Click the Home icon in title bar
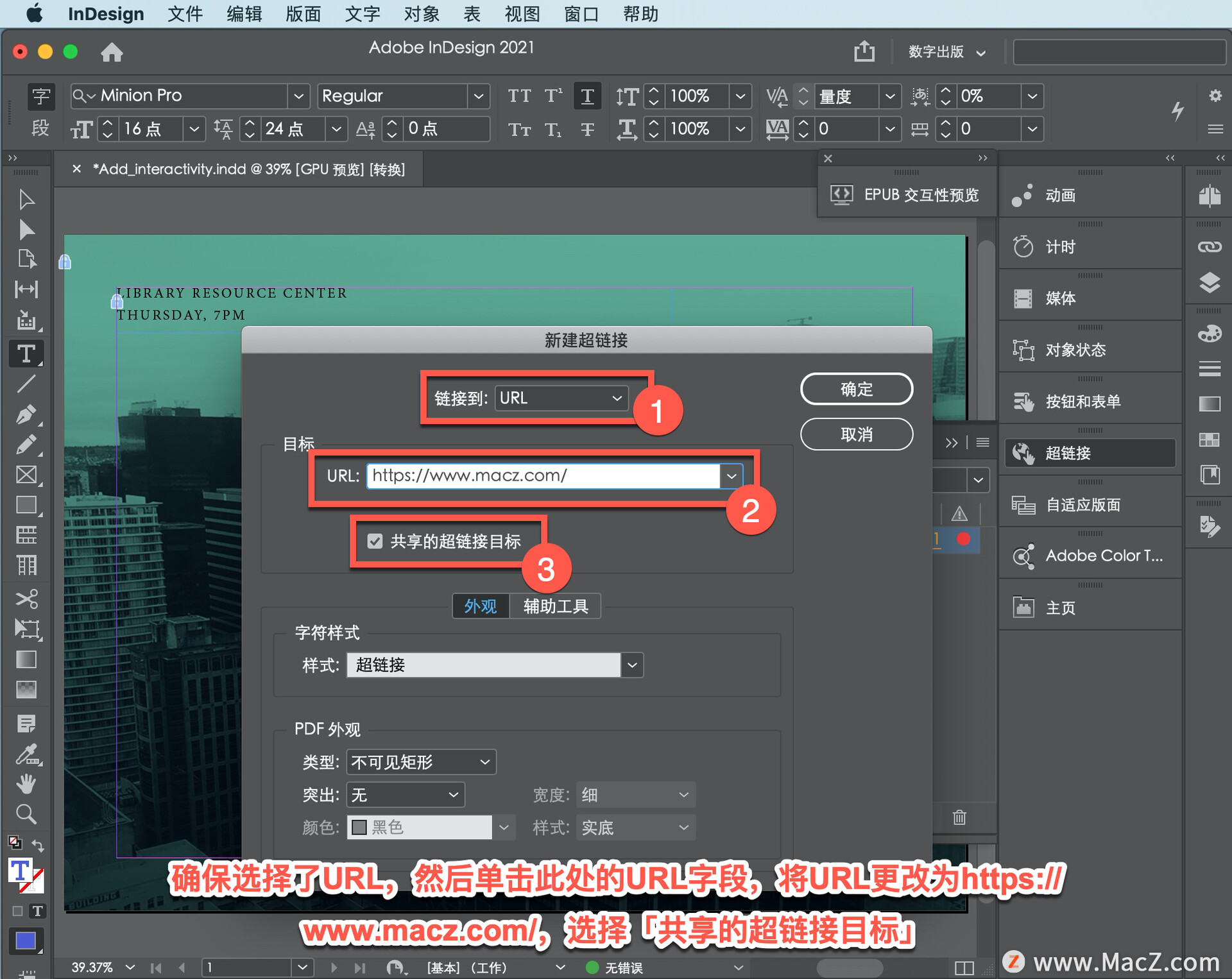 click(x=112, y=52)
